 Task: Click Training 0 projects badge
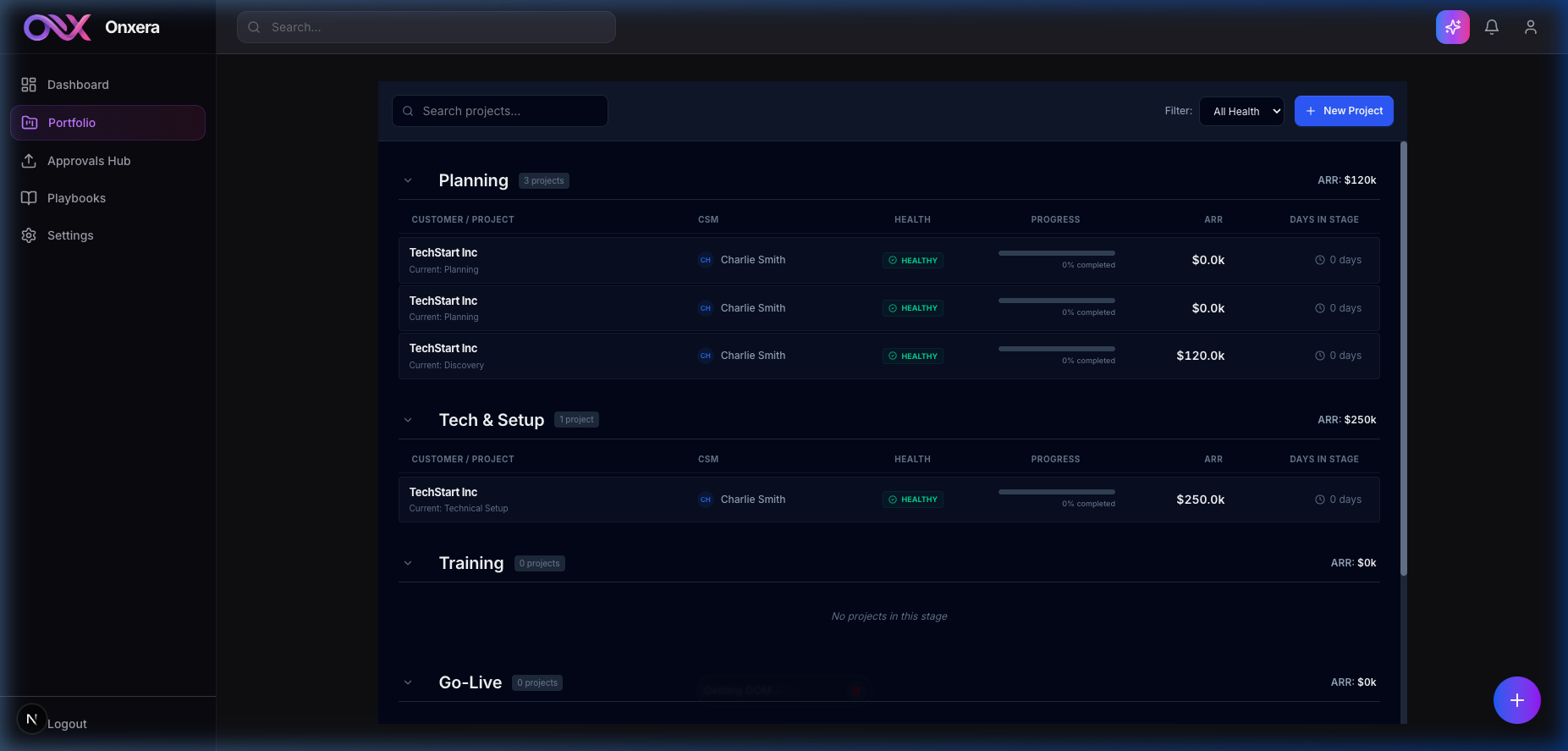click(x=539, y=563)
